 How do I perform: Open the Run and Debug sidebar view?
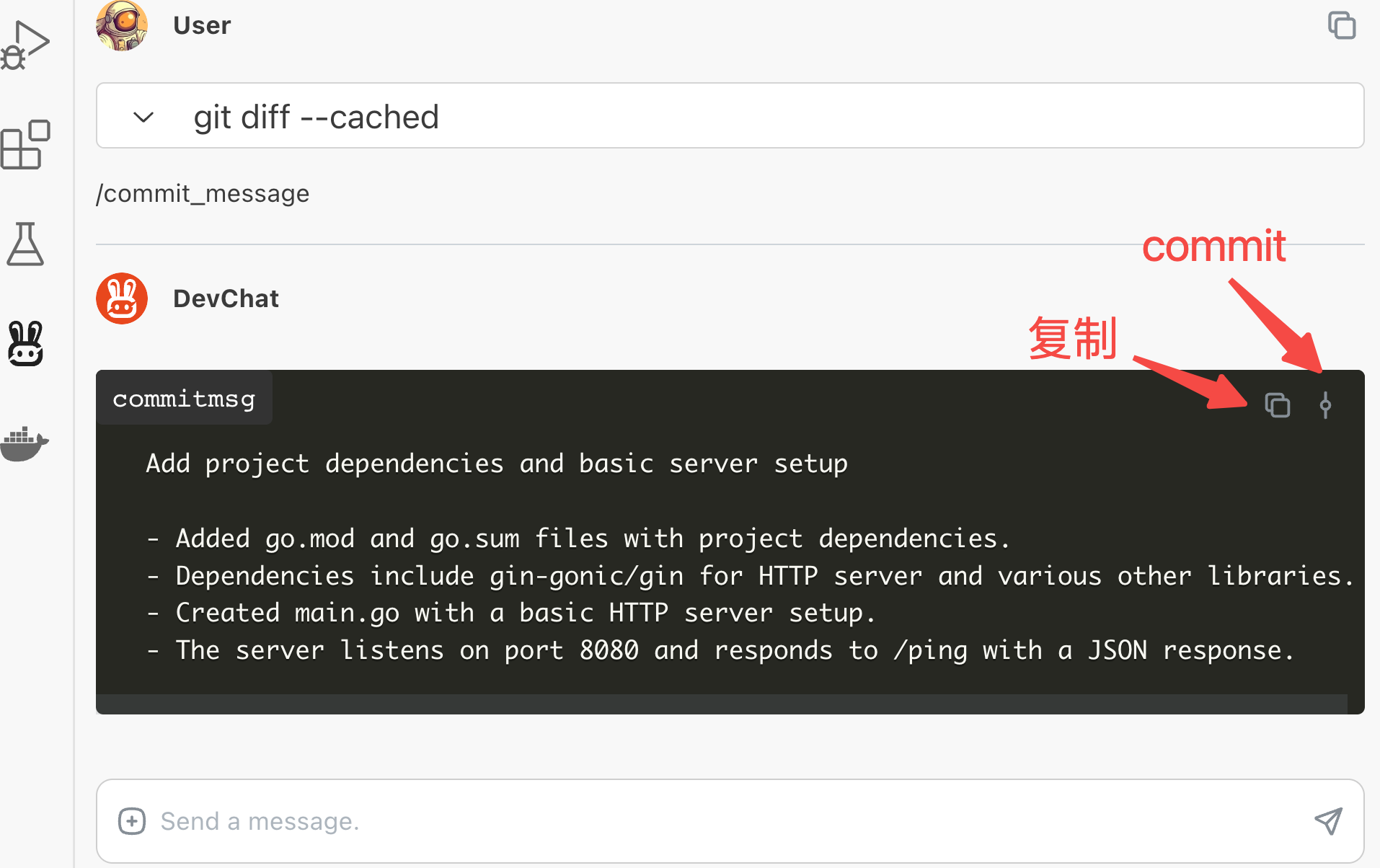click(x=25, y=45)
